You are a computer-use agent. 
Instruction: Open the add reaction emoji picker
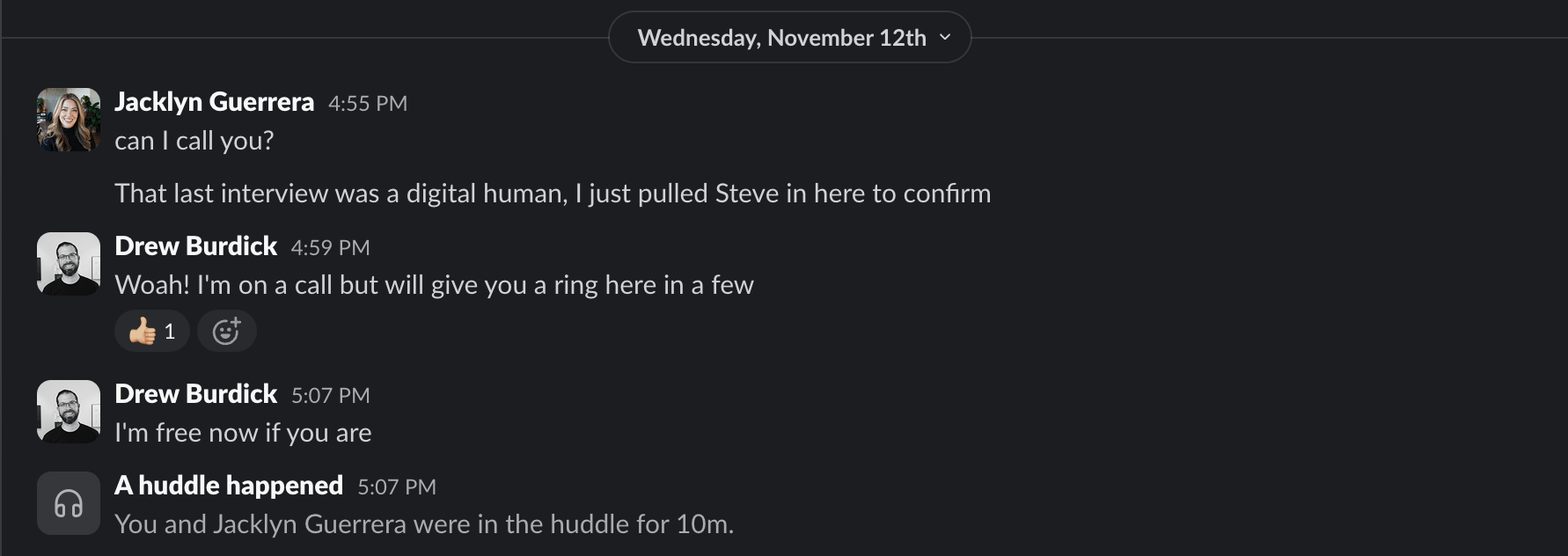(x=226, y=331)
